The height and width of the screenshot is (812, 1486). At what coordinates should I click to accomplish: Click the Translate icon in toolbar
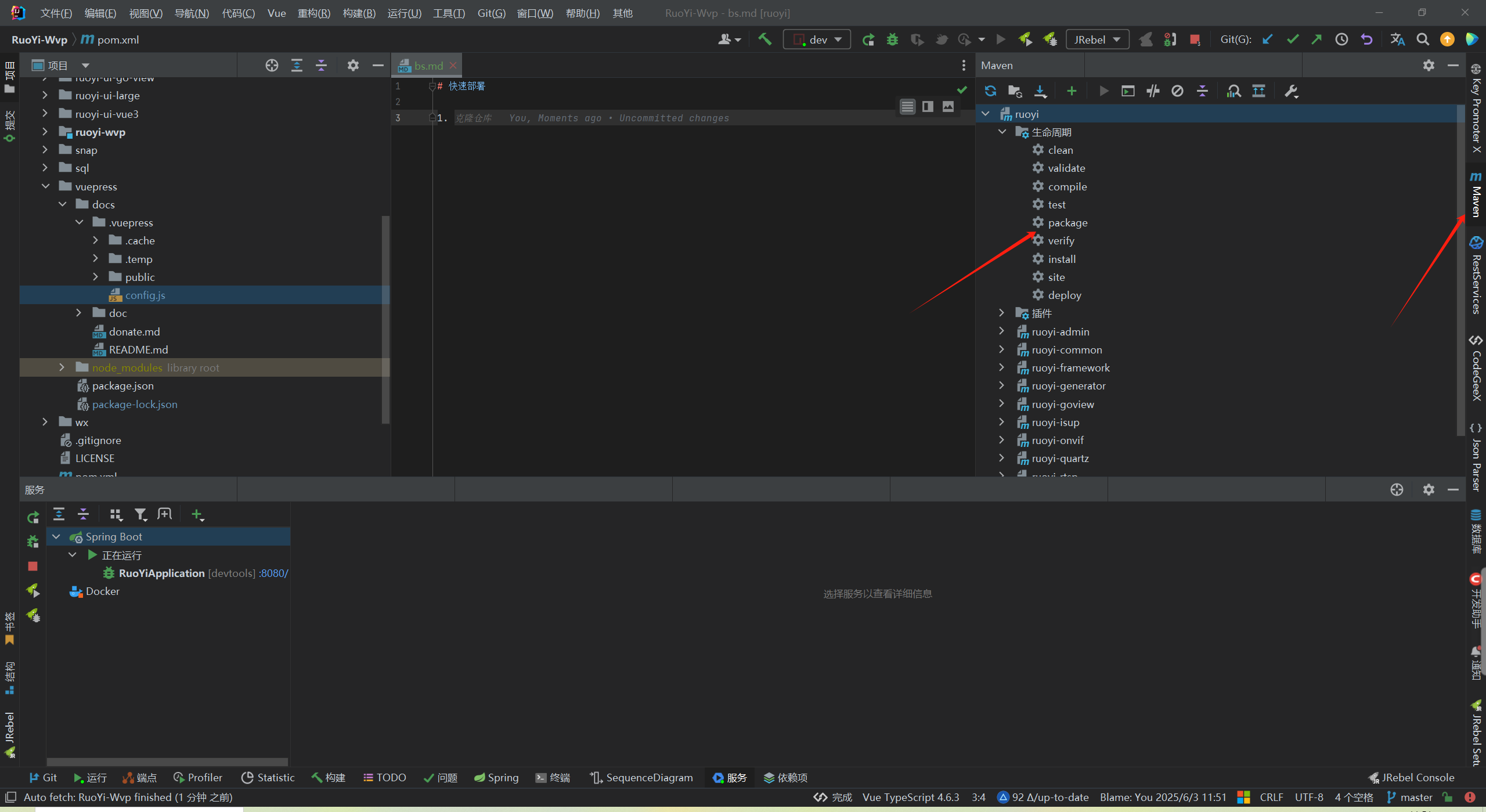[1397, 39]
